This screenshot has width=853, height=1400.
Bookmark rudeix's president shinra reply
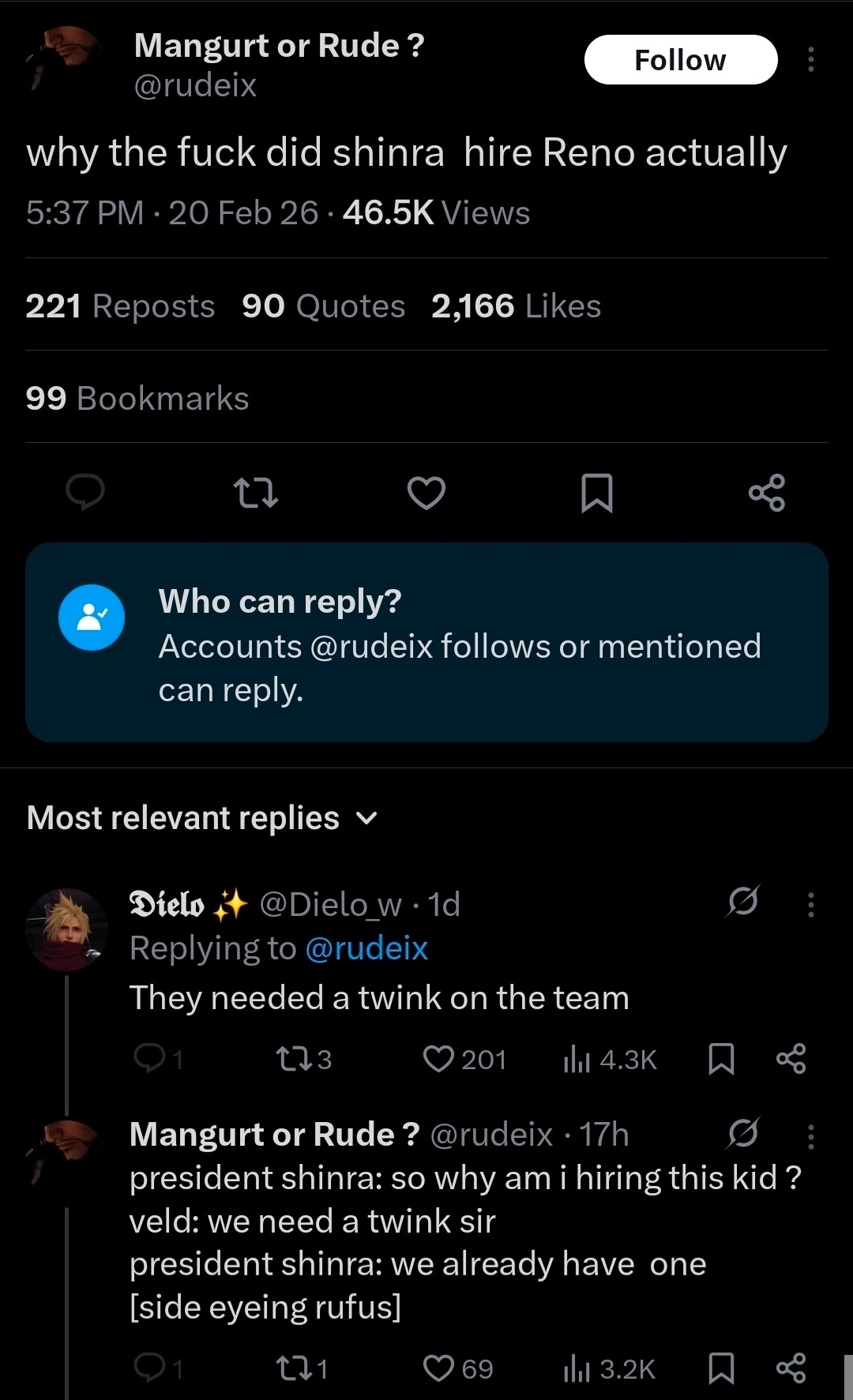[x=721, y=1368]
